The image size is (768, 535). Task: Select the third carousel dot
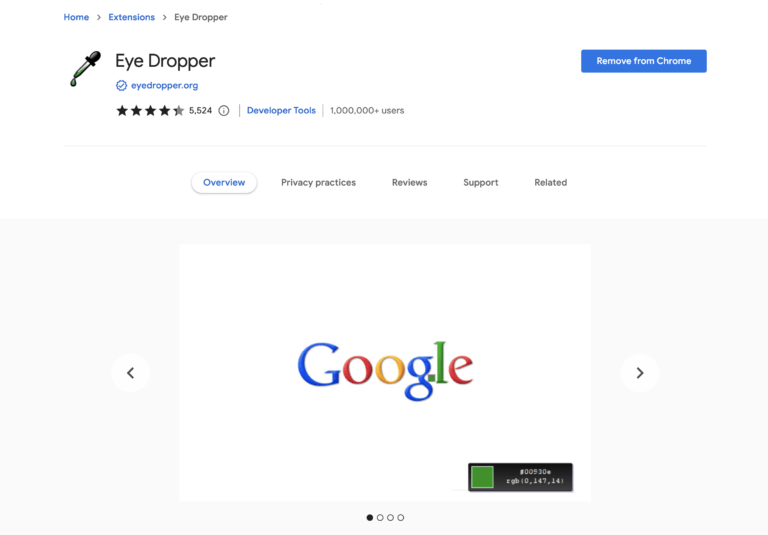pos(390,517)
